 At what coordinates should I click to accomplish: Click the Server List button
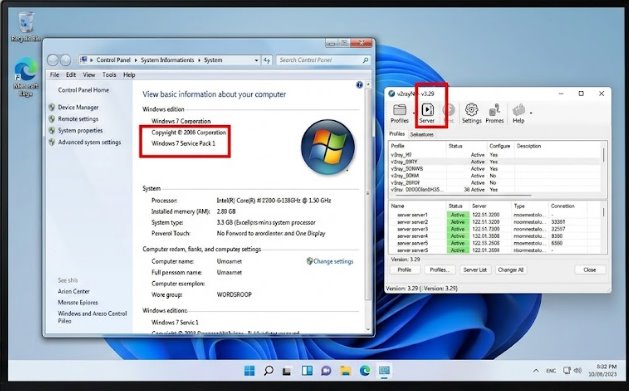pyautogui.click(x=475, y=270)
